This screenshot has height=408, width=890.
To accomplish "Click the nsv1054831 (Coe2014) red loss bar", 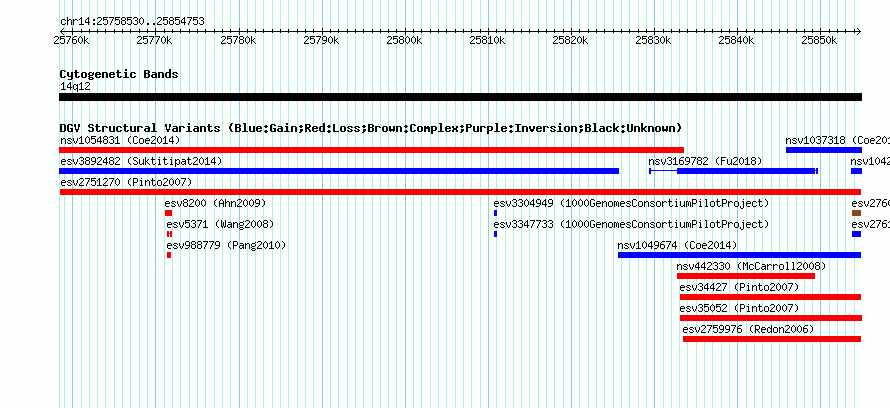I will [x=371, y=150].
